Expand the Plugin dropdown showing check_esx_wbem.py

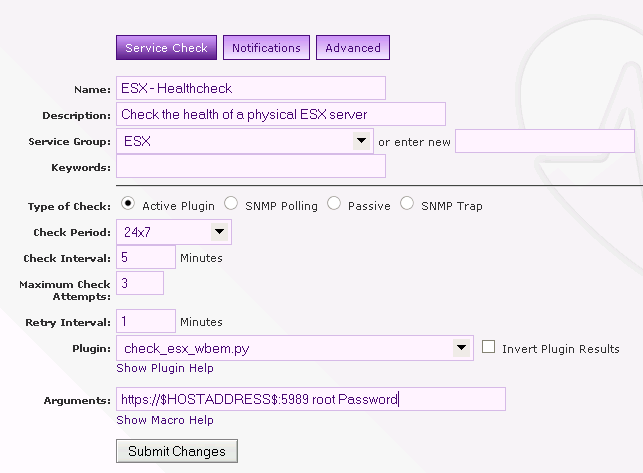coord(295,348)
